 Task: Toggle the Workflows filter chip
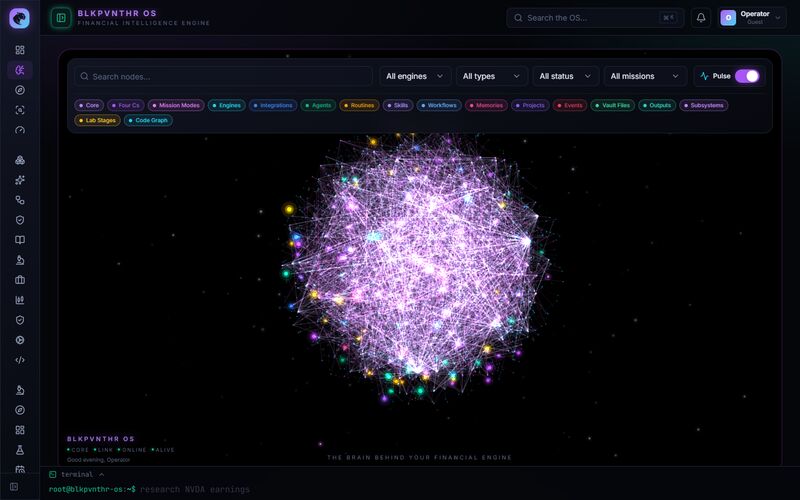tap(439, 106)
